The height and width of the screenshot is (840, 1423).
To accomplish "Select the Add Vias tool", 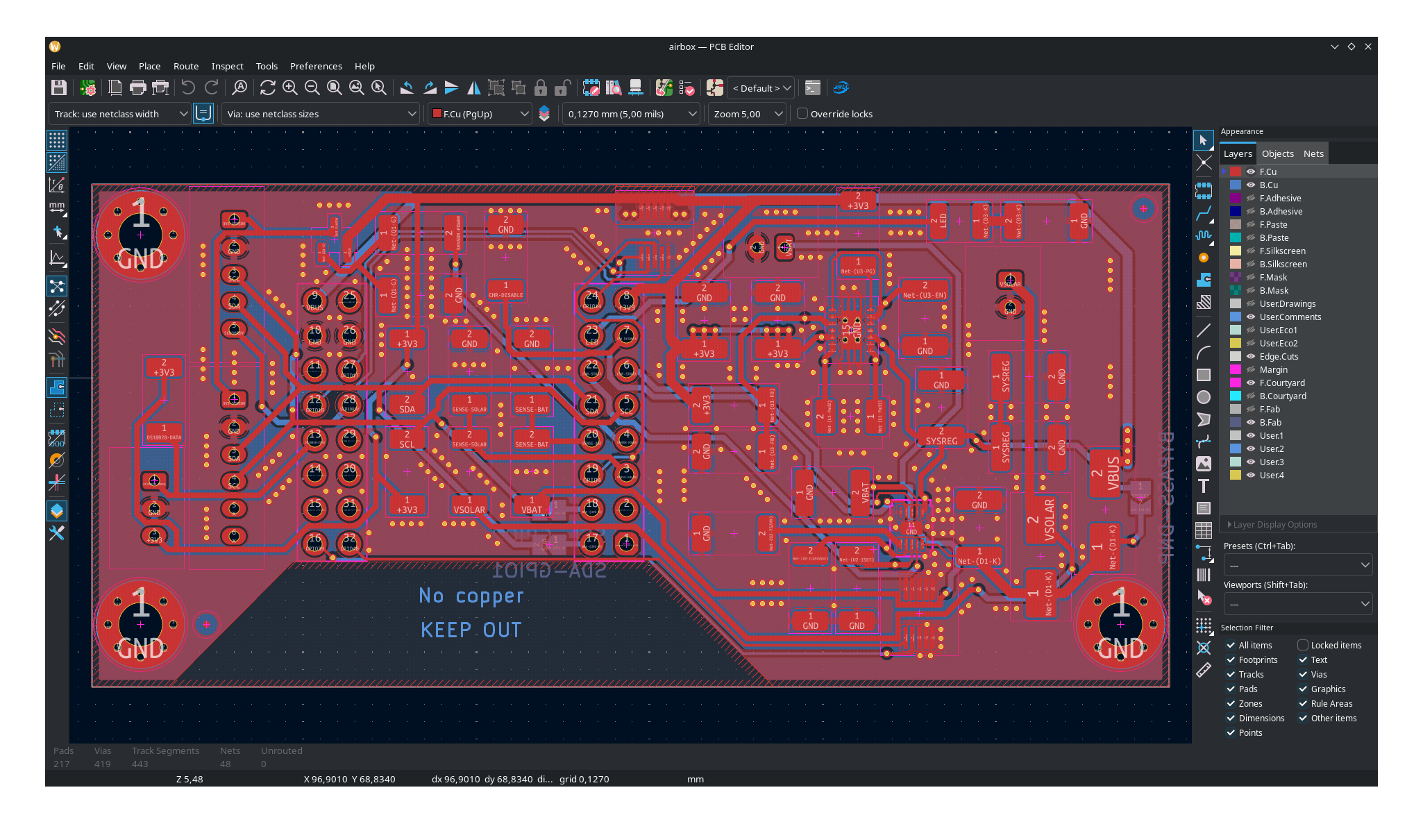I will coord(1204,258).
